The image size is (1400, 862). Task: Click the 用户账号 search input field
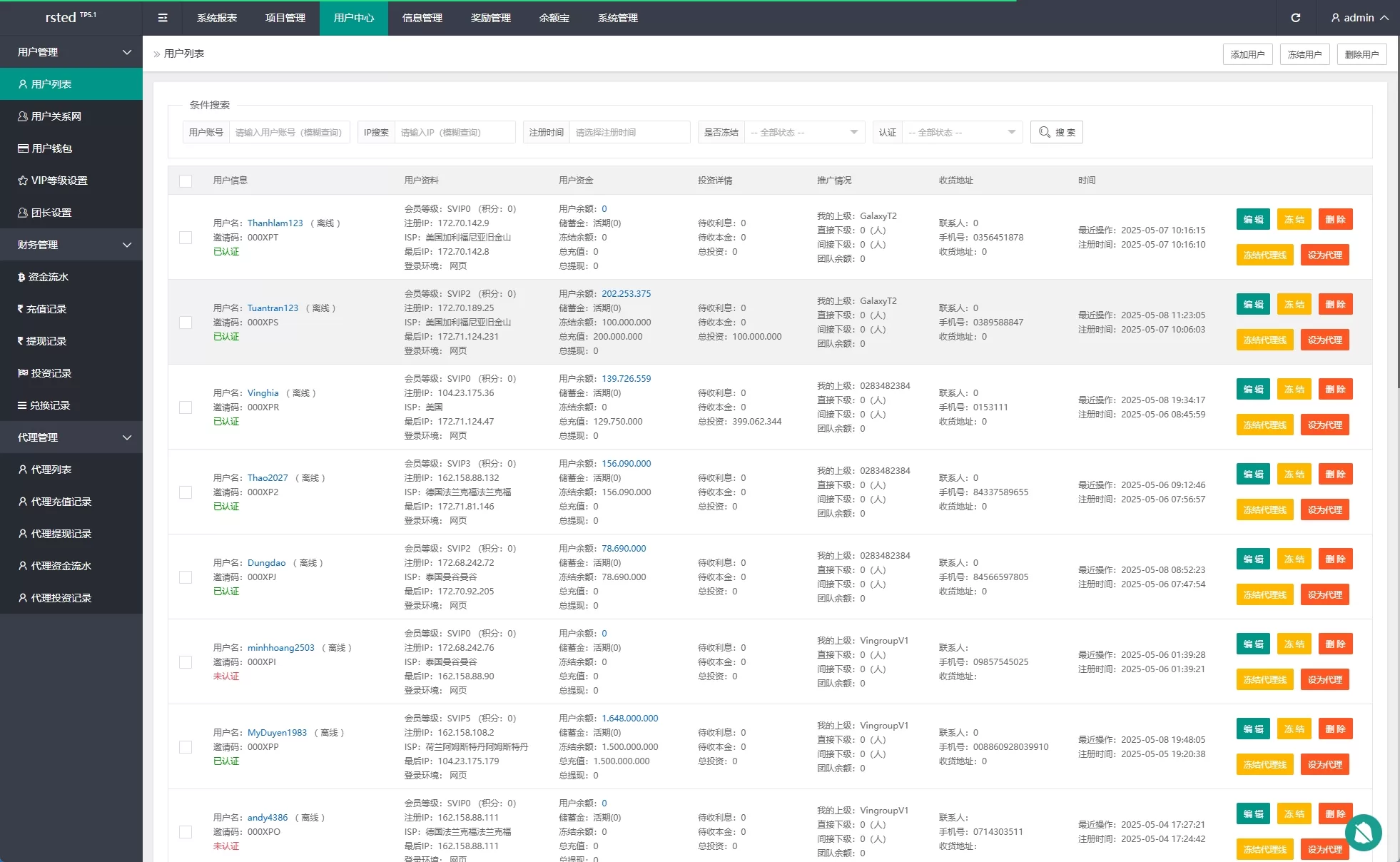[x=289, y=133]
